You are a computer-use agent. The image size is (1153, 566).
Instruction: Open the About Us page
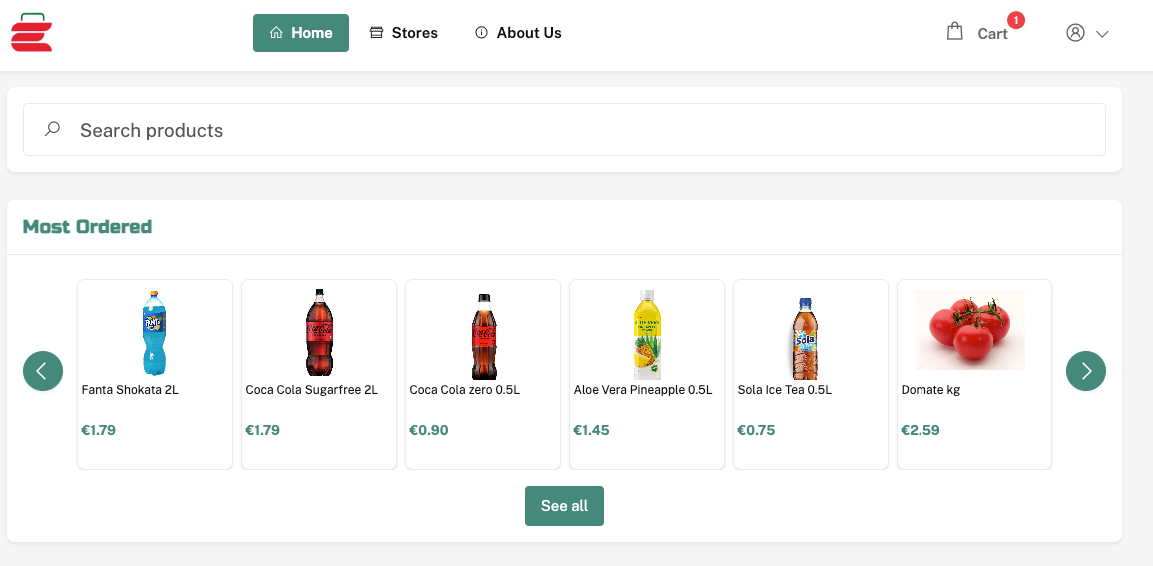coord(518,33)
